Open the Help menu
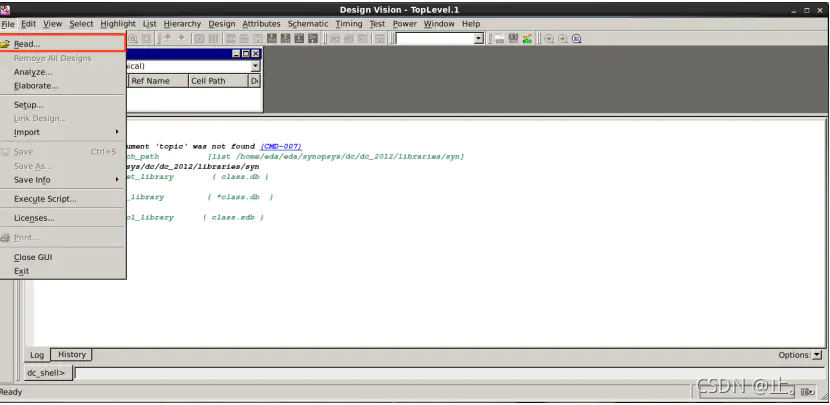The height and width of the screenshot is (405, 830). (x=471, y=24)
